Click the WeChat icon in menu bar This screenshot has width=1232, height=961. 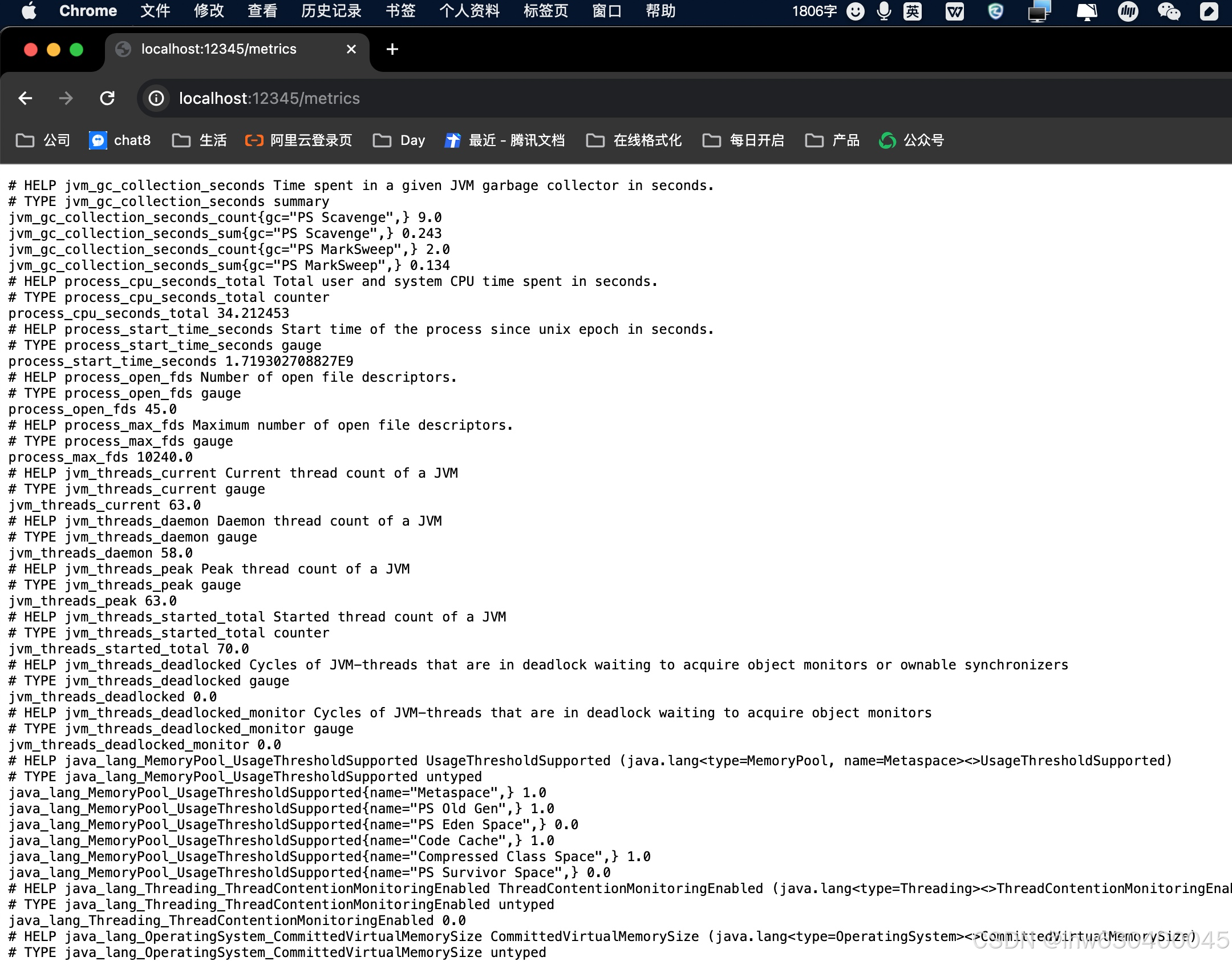(1168, 11)
